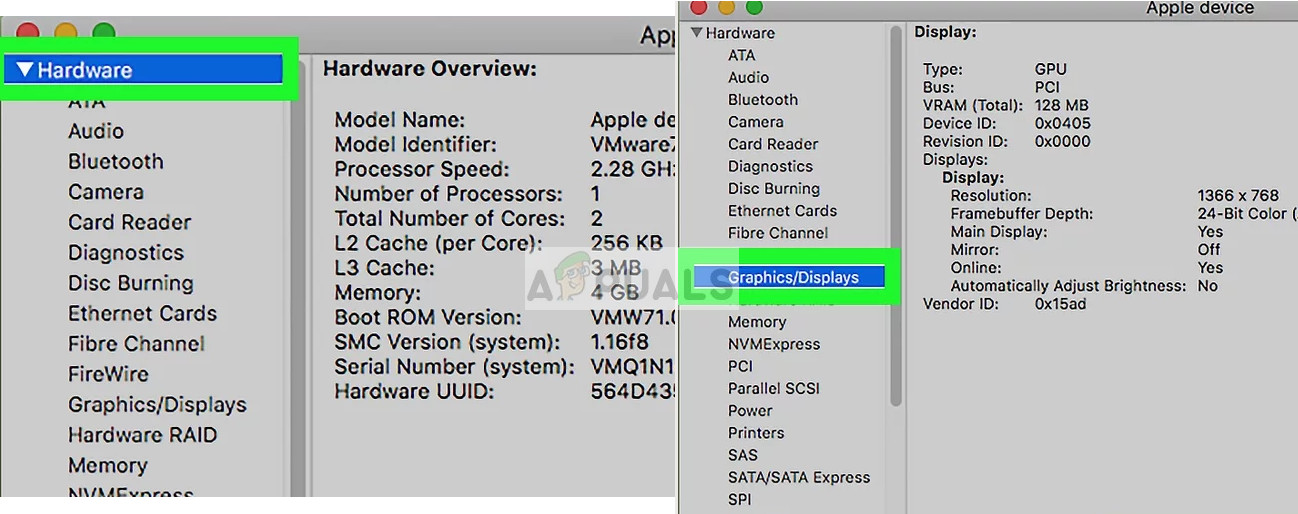Viewport: 1298px width, 514px height.
Task: Select Disc Burning in Apple device window sidebar
Action: tap(774, 188)
